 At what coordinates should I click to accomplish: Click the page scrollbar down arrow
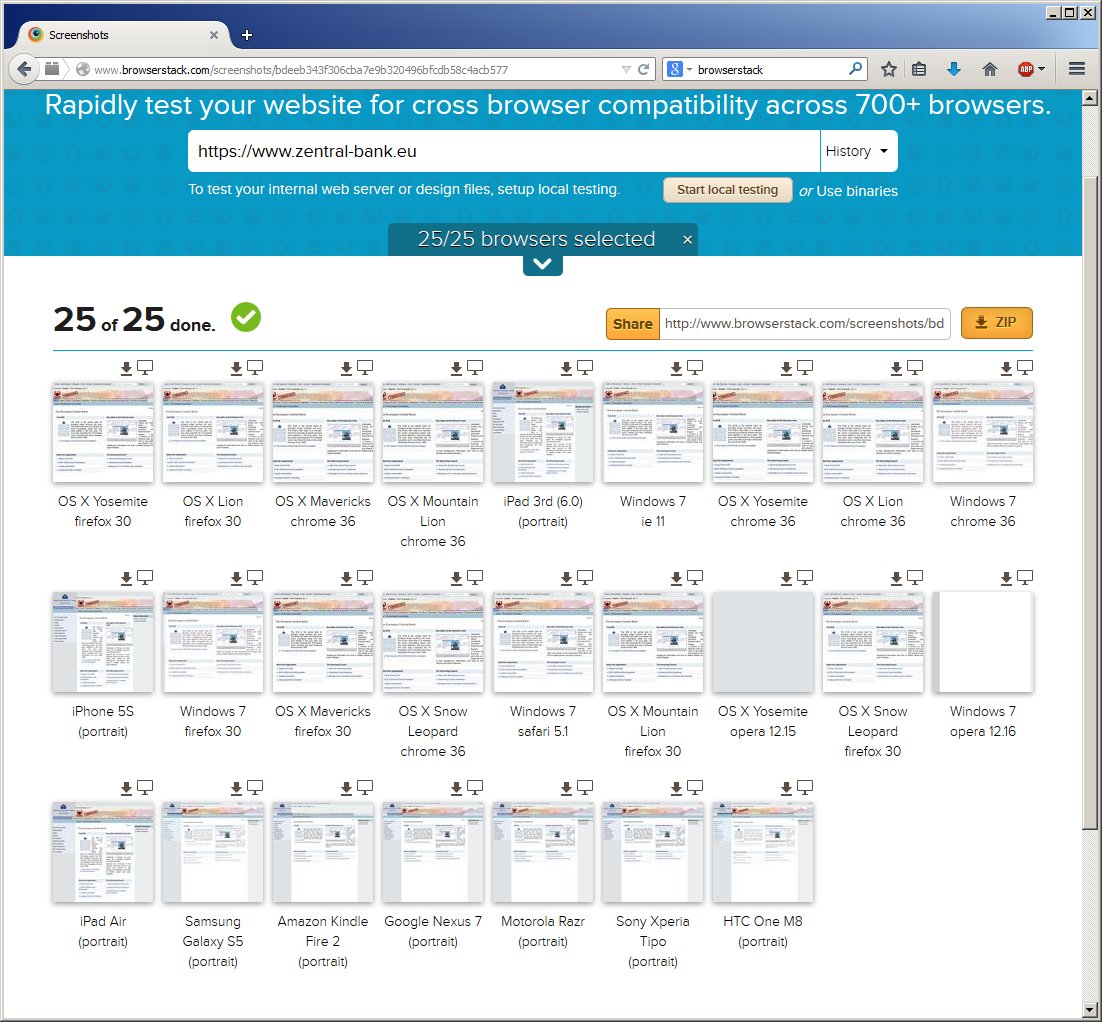[1090, 1009]
